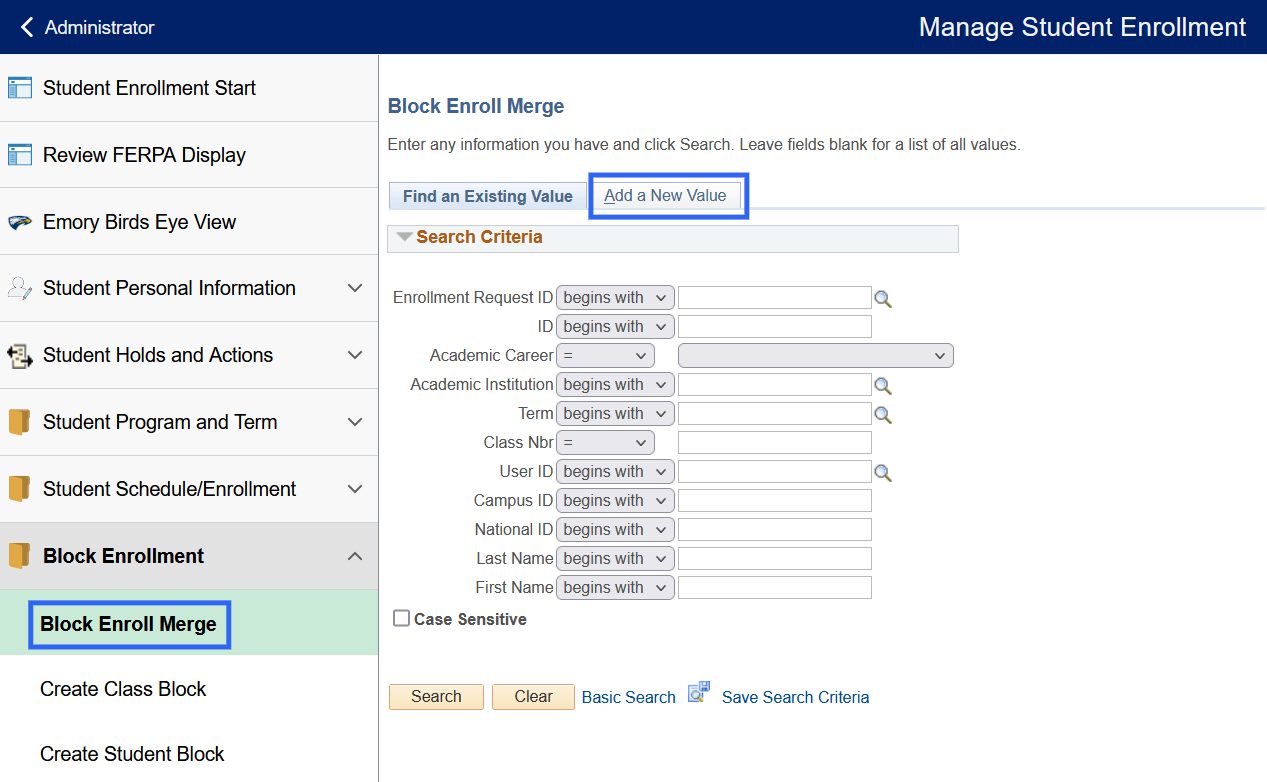Select the Emory Birds Eye View eyeglasses icon
1267x782 pixels.
point(20,221)
